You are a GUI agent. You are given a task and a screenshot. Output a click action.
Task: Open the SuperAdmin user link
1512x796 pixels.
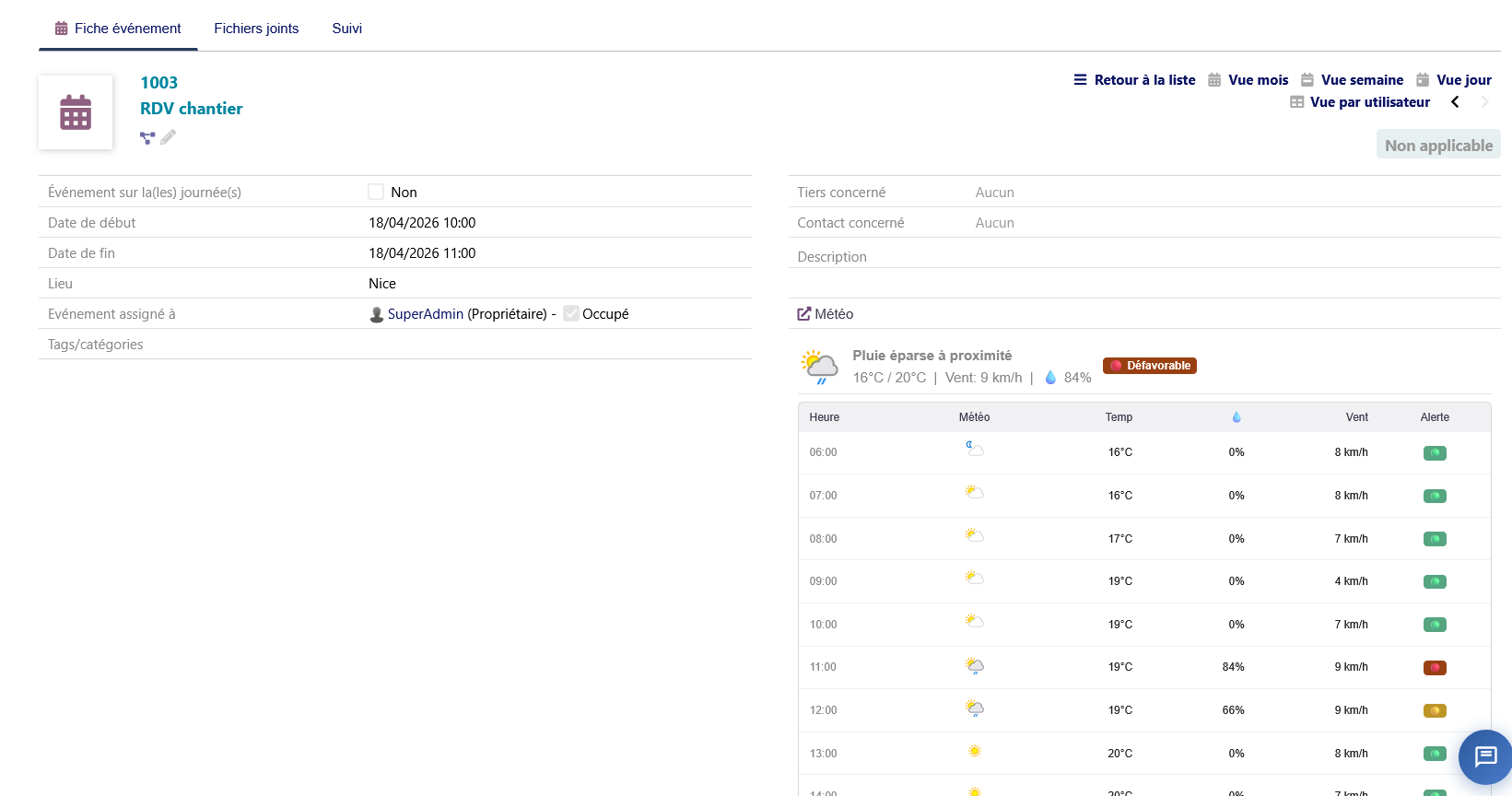click(x=425, y=314)
